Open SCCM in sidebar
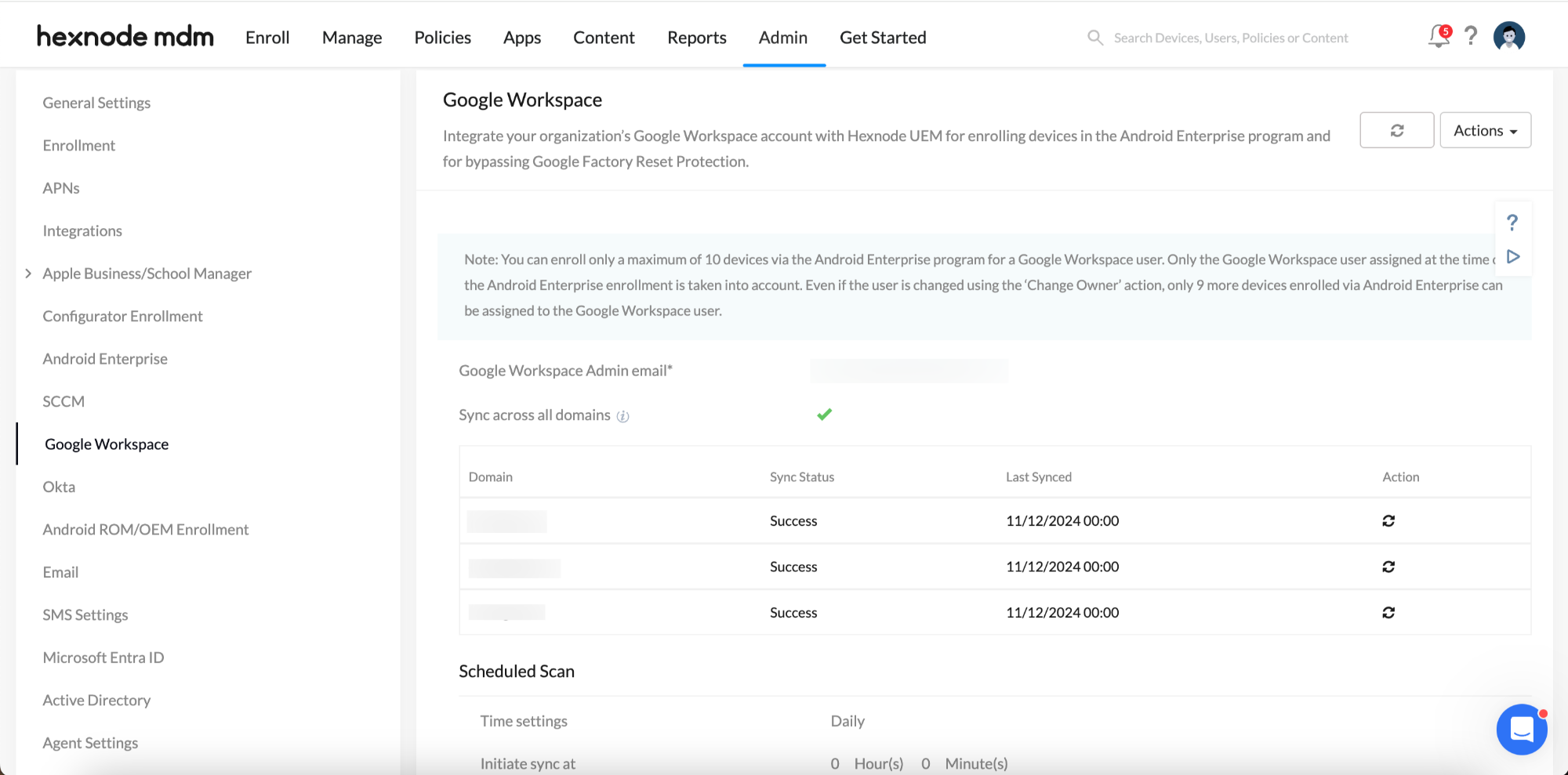 [64, 402]
